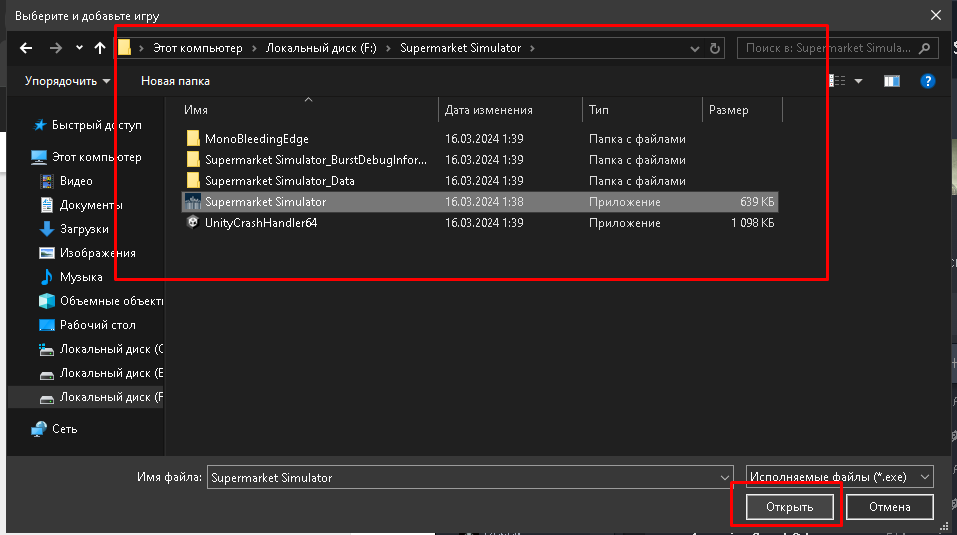Click 'Новая папка' button

pyautogui.click(x=175, y=81)
